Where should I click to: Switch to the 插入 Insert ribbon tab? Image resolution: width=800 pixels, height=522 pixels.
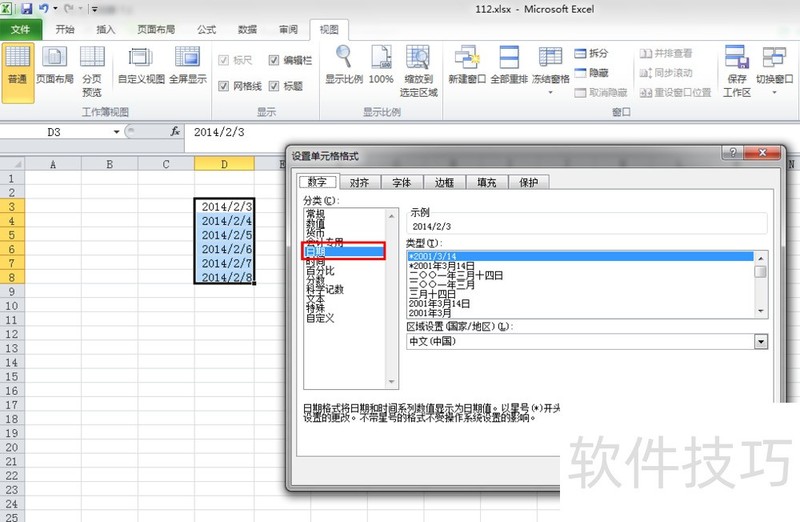[106, 30]
